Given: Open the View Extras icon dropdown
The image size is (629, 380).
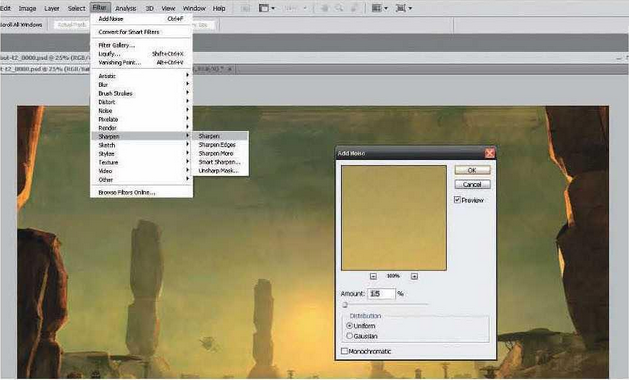Looking at the screenshot, I should click(x=267, y=8).
